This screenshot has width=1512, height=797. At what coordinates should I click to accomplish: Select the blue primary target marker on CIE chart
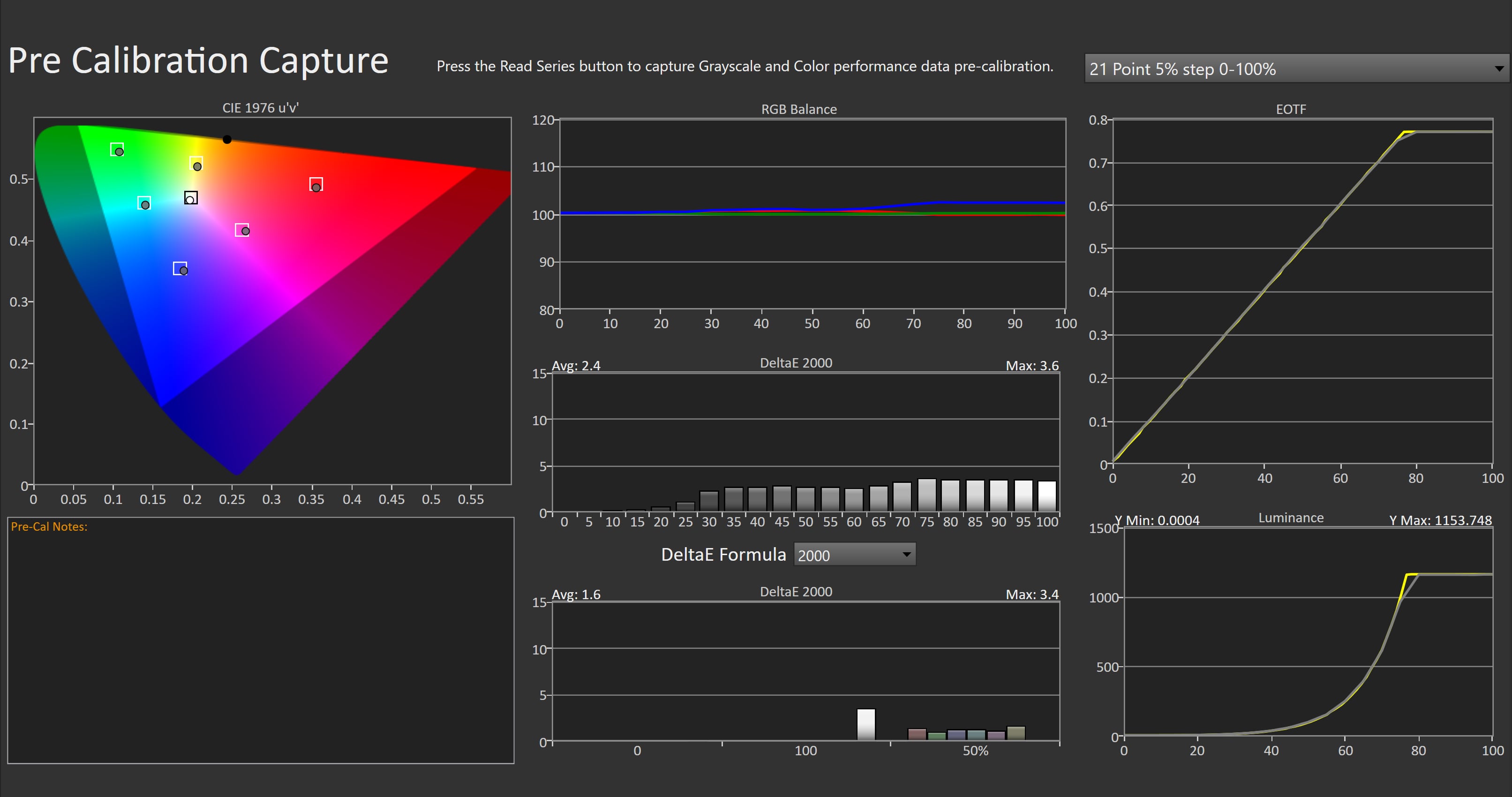click(x=180, y=268)
